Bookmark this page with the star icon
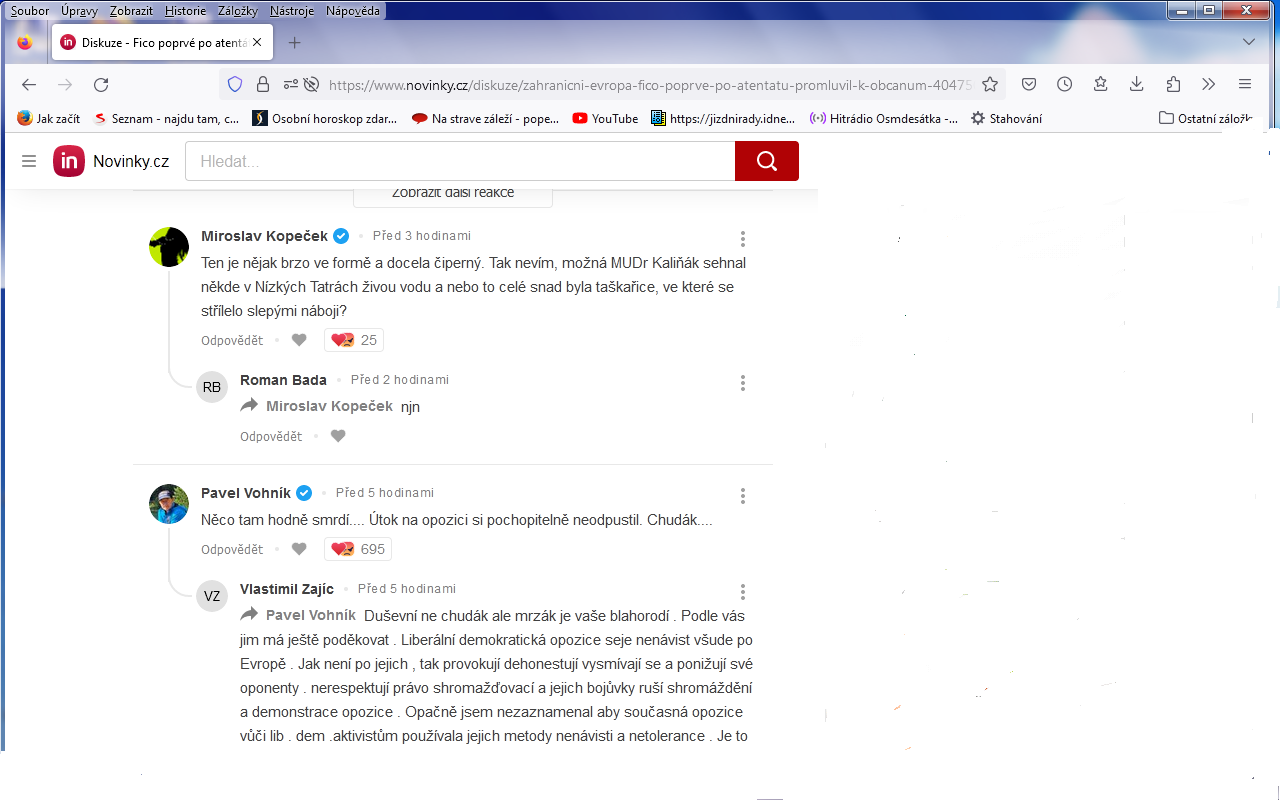 pyautogui.click(x=990, y=85)
